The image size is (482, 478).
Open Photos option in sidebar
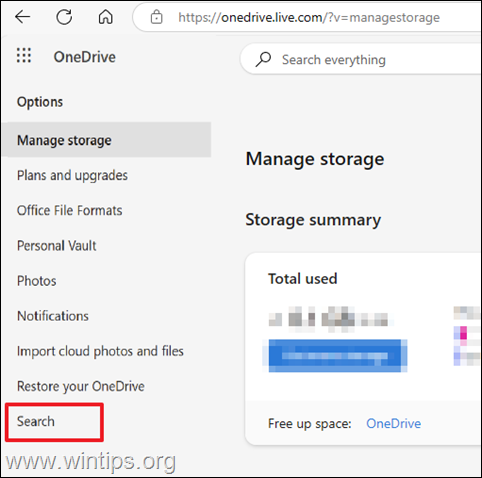(x=37, y=281)
